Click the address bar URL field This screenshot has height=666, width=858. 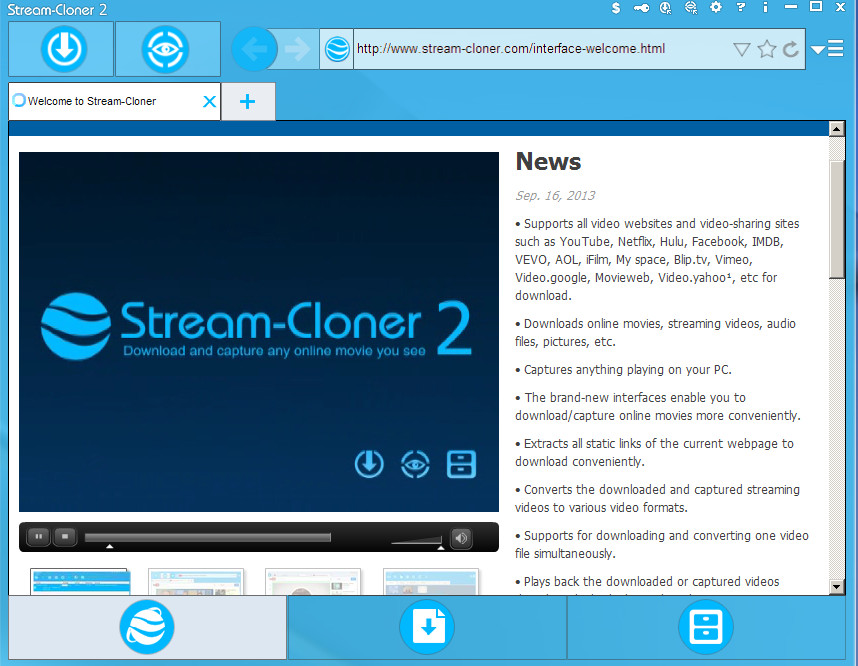coord(542,49)
